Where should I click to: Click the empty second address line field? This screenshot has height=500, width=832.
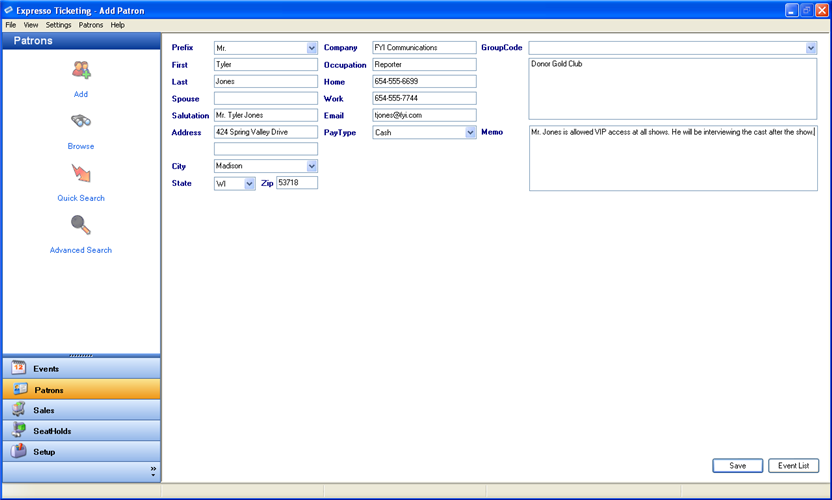[x=266, y=149]
